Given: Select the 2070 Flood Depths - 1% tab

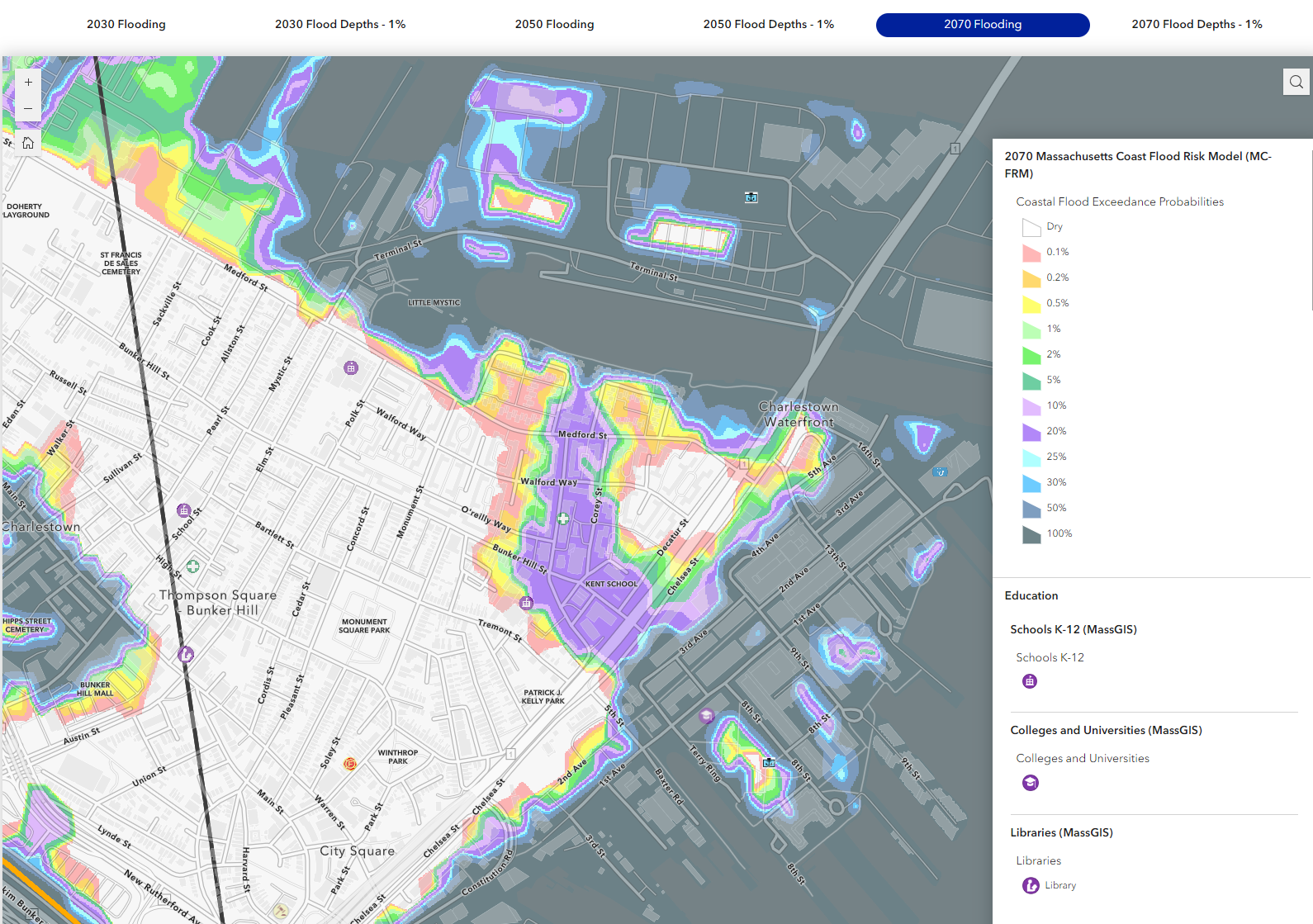Looking at the screenshot, I should click(x=1197, y=25).
